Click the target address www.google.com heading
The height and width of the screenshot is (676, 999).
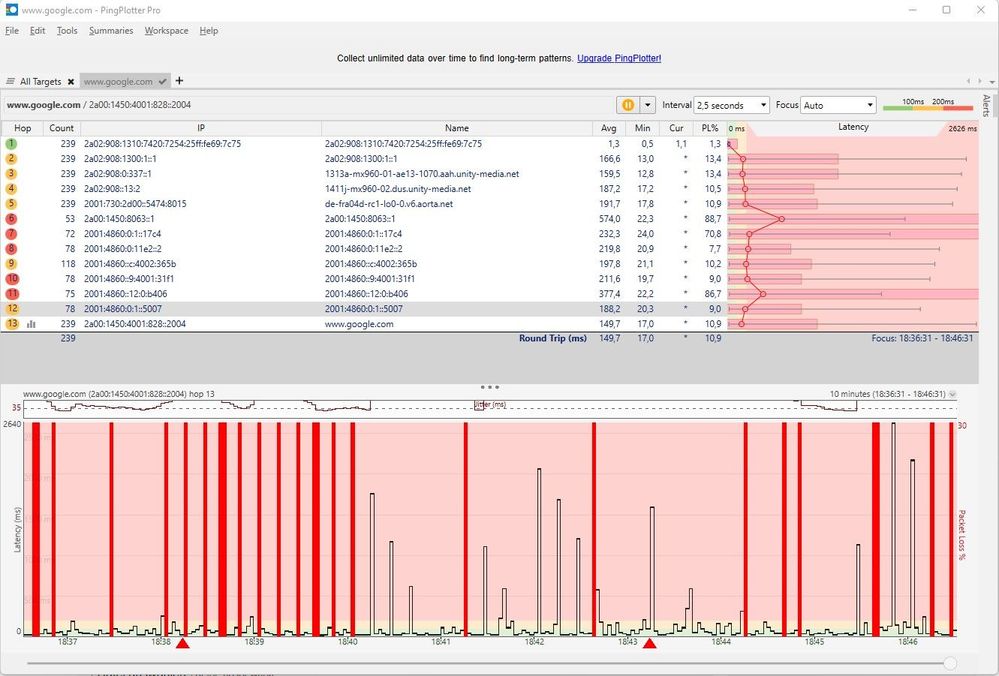[43, 105]
